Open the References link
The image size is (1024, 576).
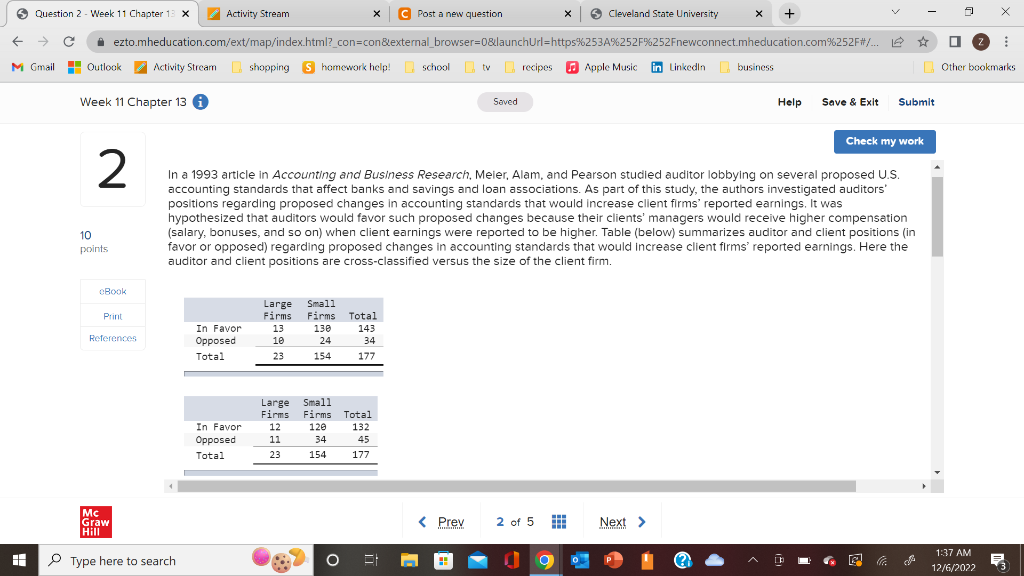pyautogui.click(x=113, y=338)
